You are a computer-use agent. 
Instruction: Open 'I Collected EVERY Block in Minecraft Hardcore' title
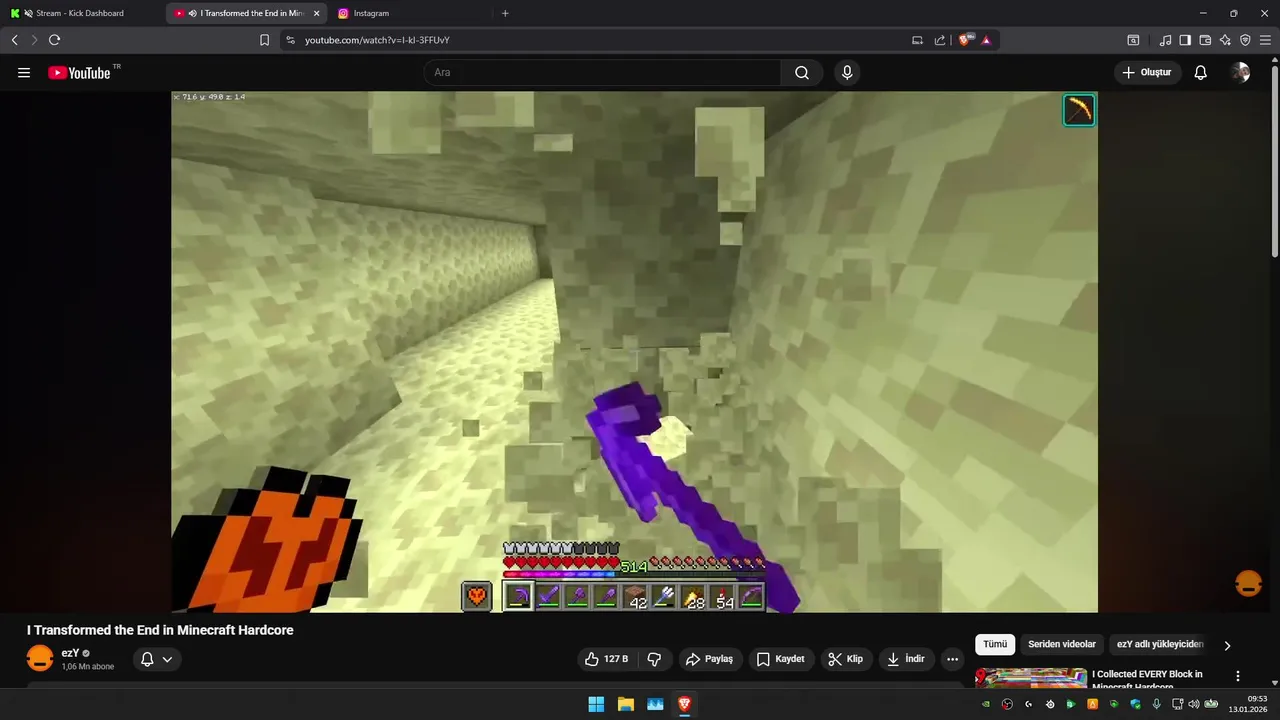coord(1147,680)
